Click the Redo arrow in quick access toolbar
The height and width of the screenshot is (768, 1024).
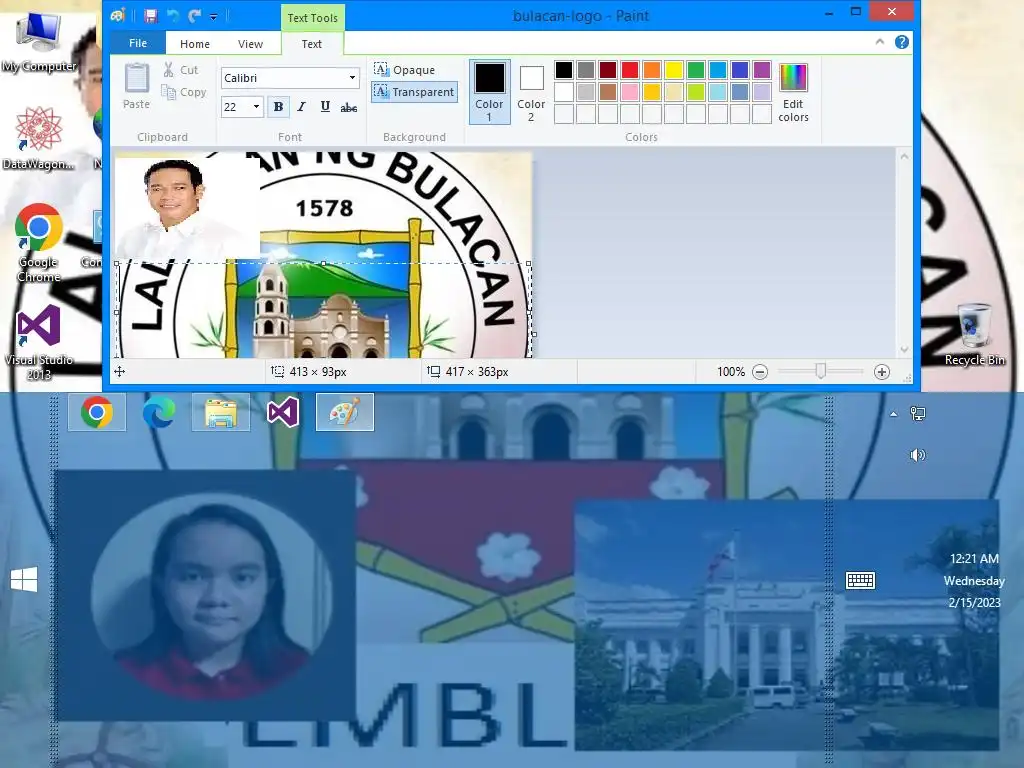tap(194, 15)
